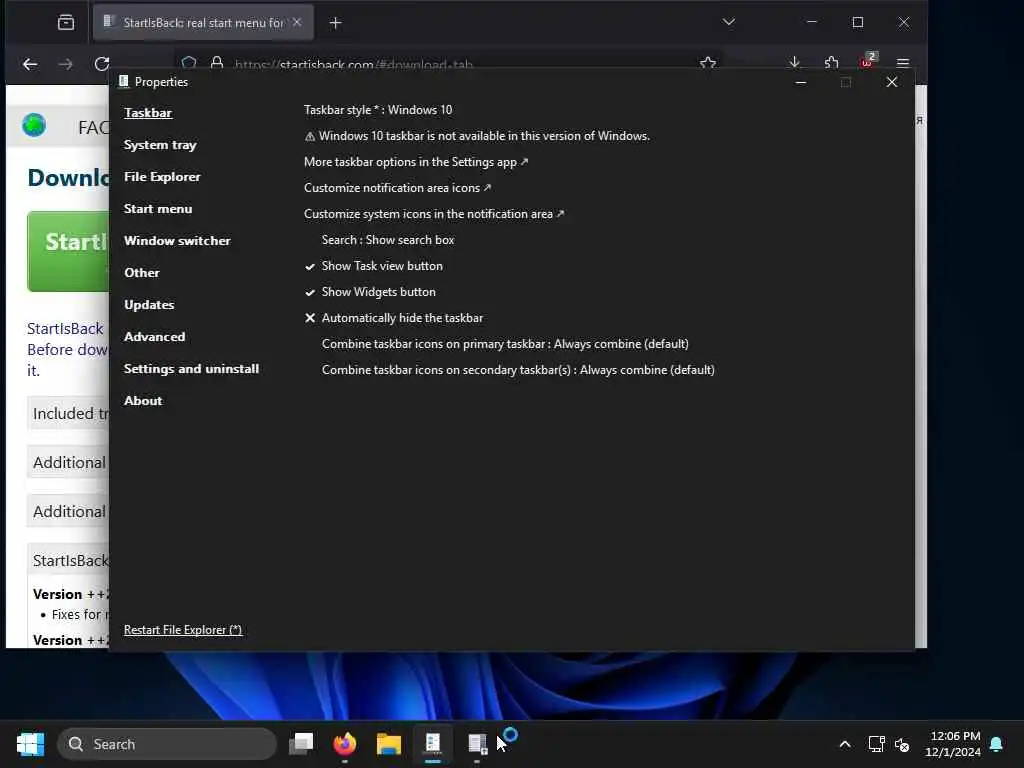Image resolution: width=1024 pixels, height=768 pixels.
Task: Reload the page in Firefox
Action: (x=101, y=64)
